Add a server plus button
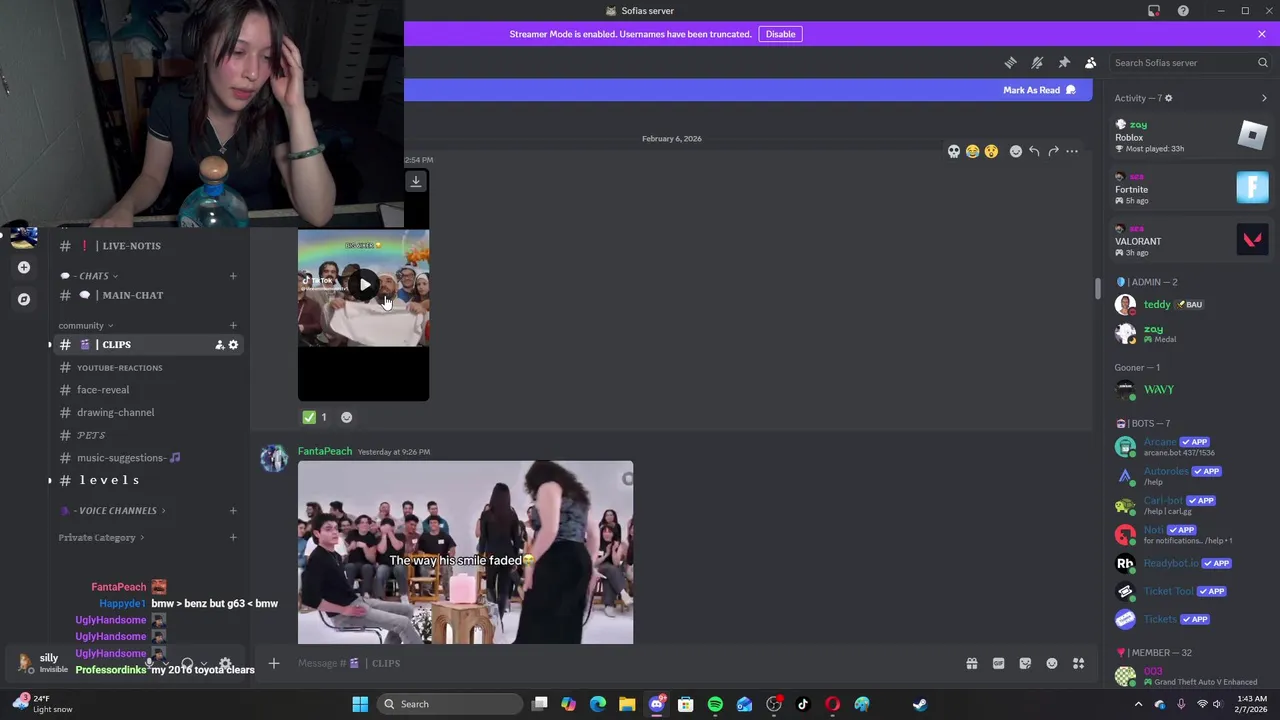This screenshot has width=1280, height=720. (24, 267)
